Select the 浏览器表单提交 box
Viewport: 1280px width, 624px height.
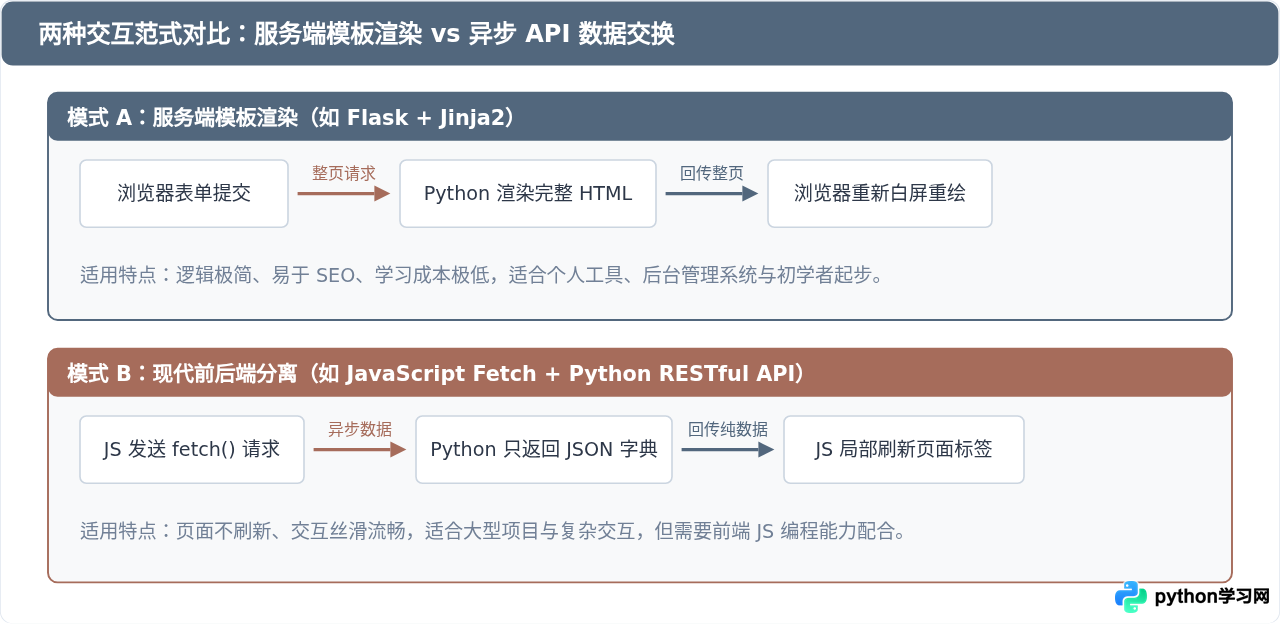point(184,194)
